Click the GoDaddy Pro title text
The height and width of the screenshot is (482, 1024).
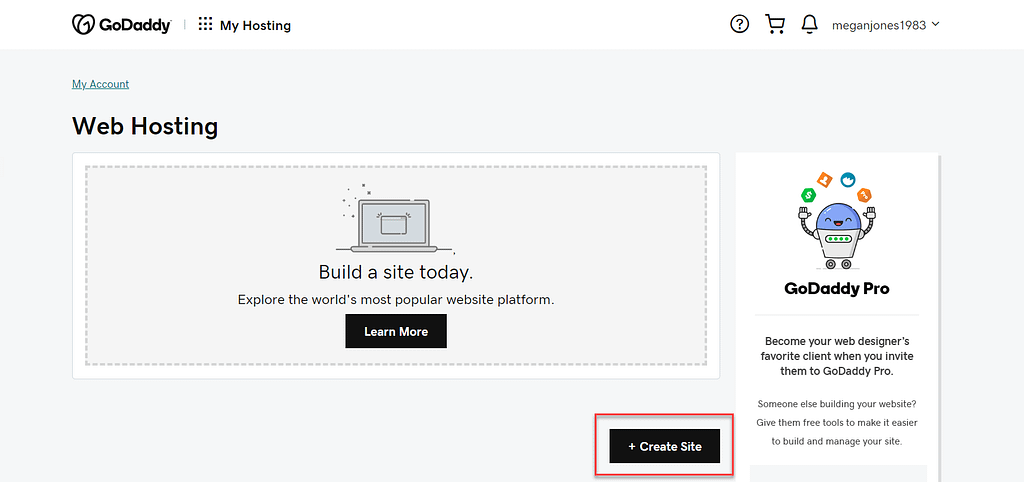[837, 289]
